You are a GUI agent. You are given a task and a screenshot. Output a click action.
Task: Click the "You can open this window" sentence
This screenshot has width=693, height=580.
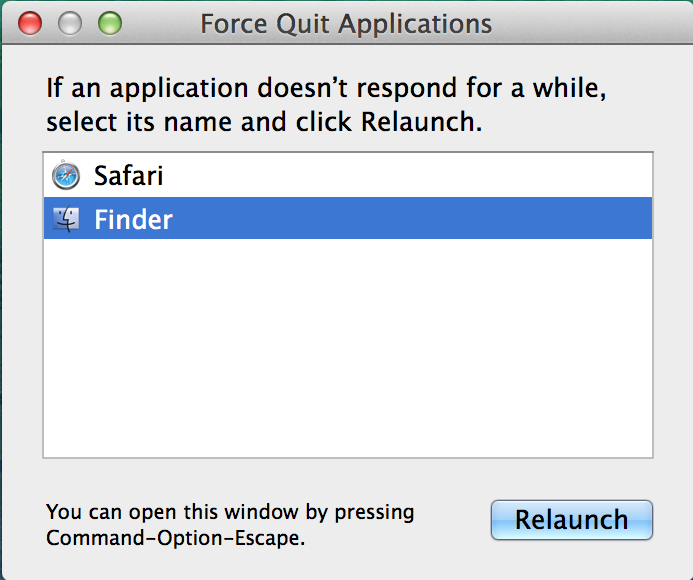(x=230, y=512)
